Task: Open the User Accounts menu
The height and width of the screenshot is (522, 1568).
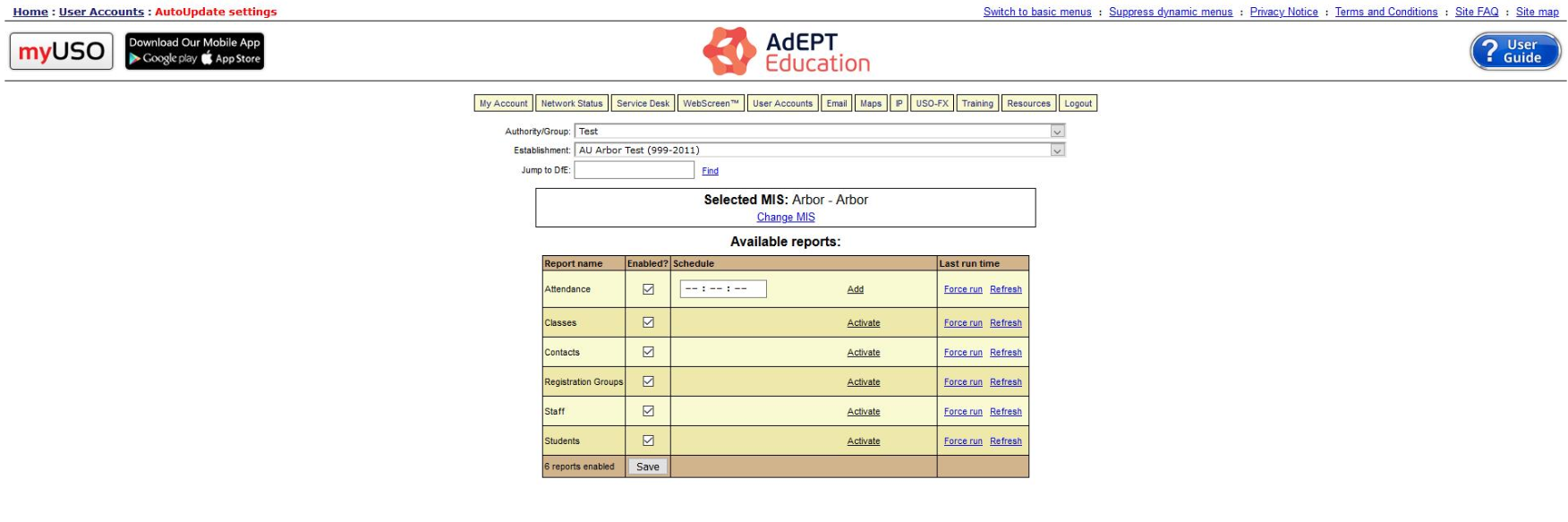Action: [782, 103]
